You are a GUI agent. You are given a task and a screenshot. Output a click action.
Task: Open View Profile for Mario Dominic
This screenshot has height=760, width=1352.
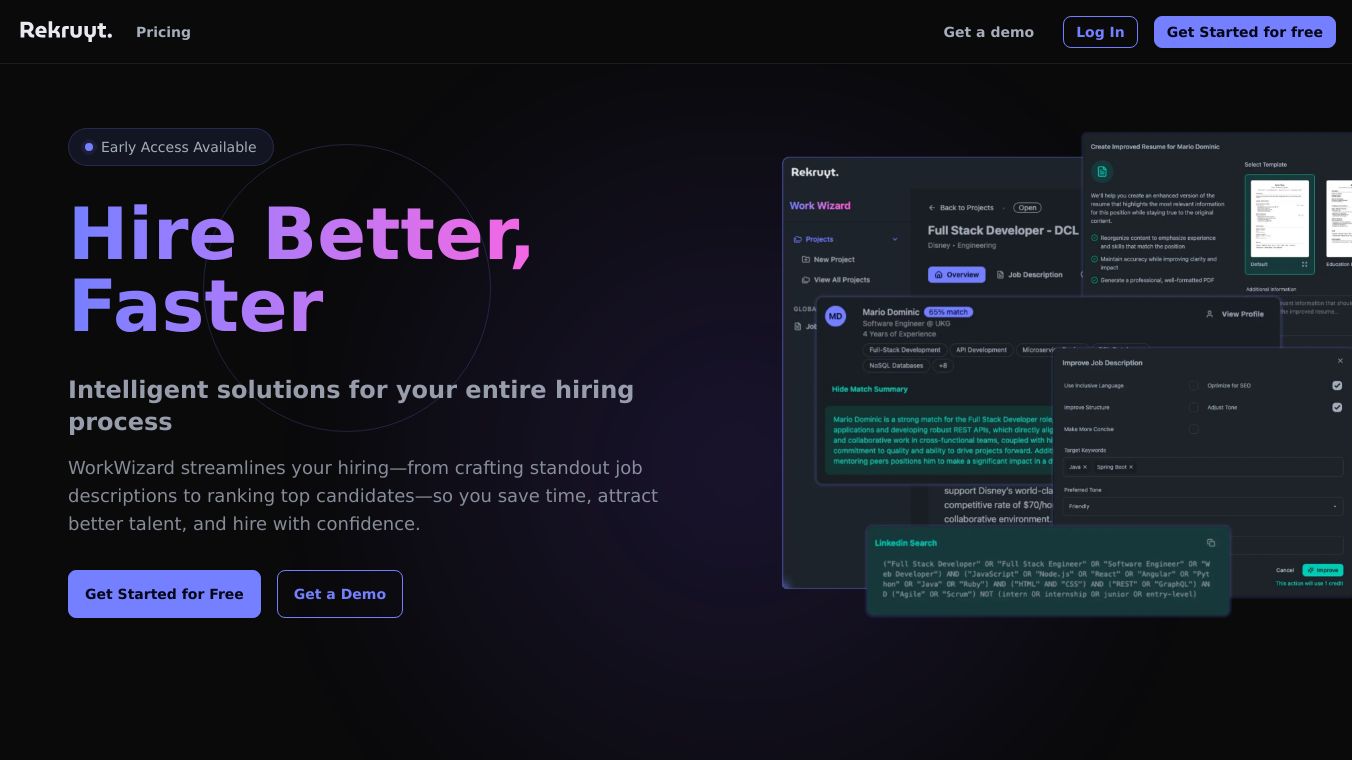[1235, 314]
